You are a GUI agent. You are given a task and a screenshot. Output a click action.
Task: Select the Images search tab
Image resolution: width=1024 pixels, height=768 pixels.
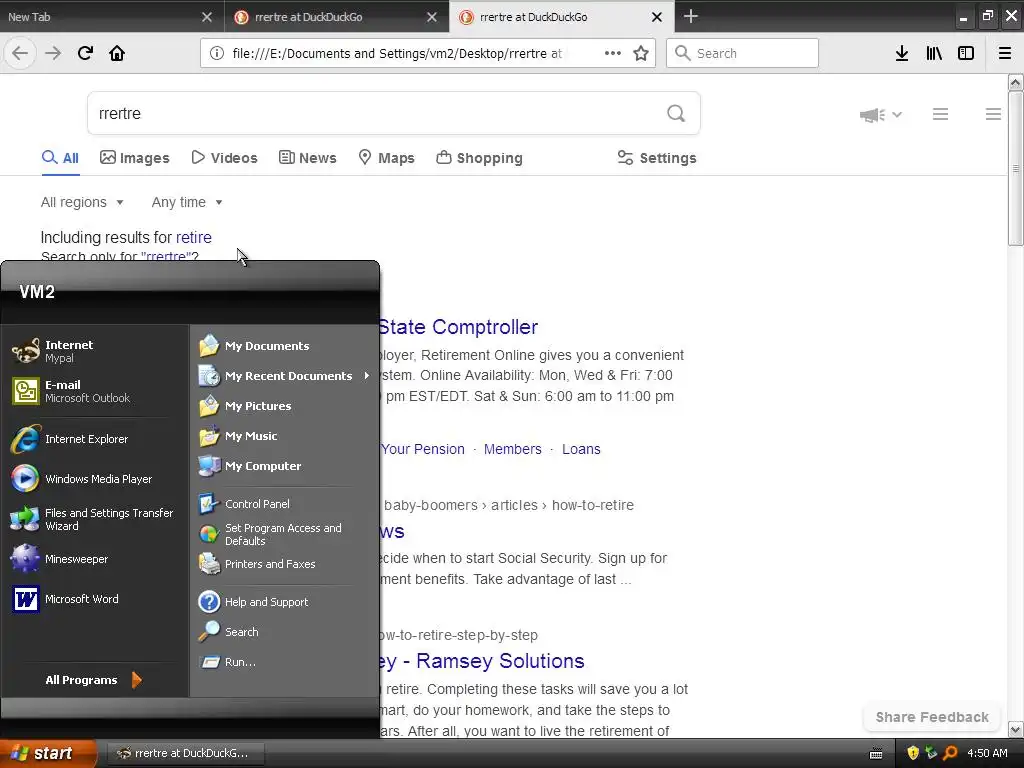point(135,158)
